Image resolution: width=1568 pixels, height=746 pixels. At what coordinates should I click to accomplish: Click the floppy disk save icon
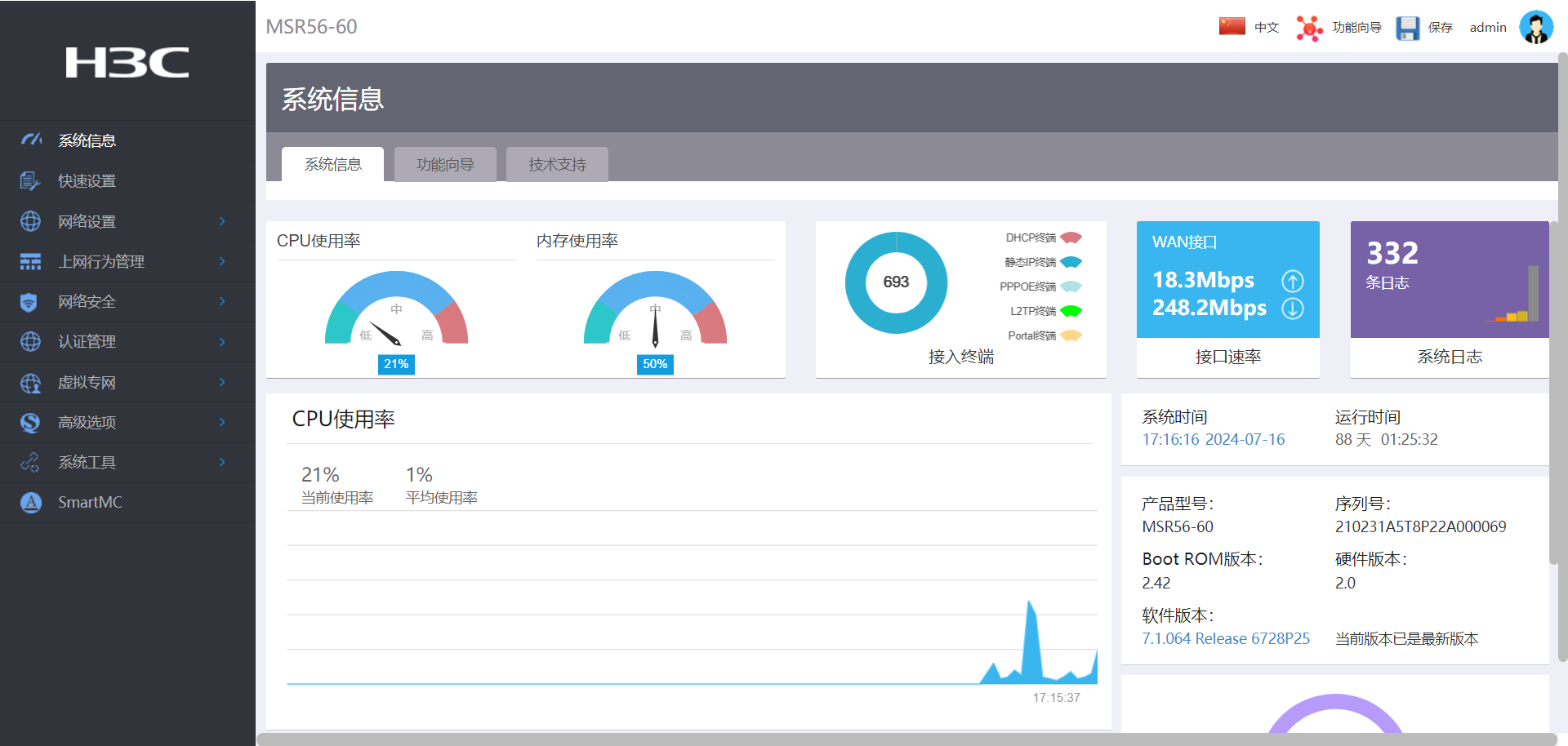click(1408, 28)
